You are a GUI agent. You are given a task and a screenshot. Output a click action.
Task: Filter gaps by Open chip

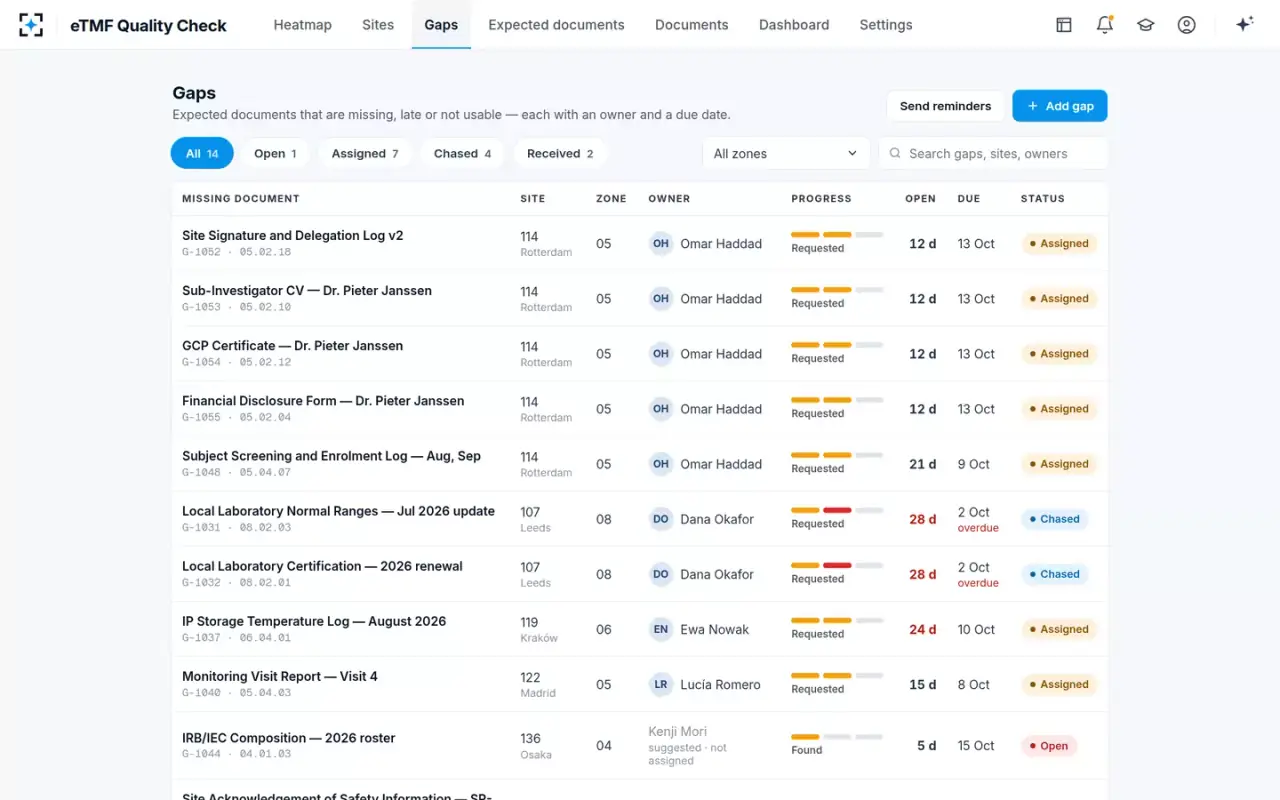275,154
